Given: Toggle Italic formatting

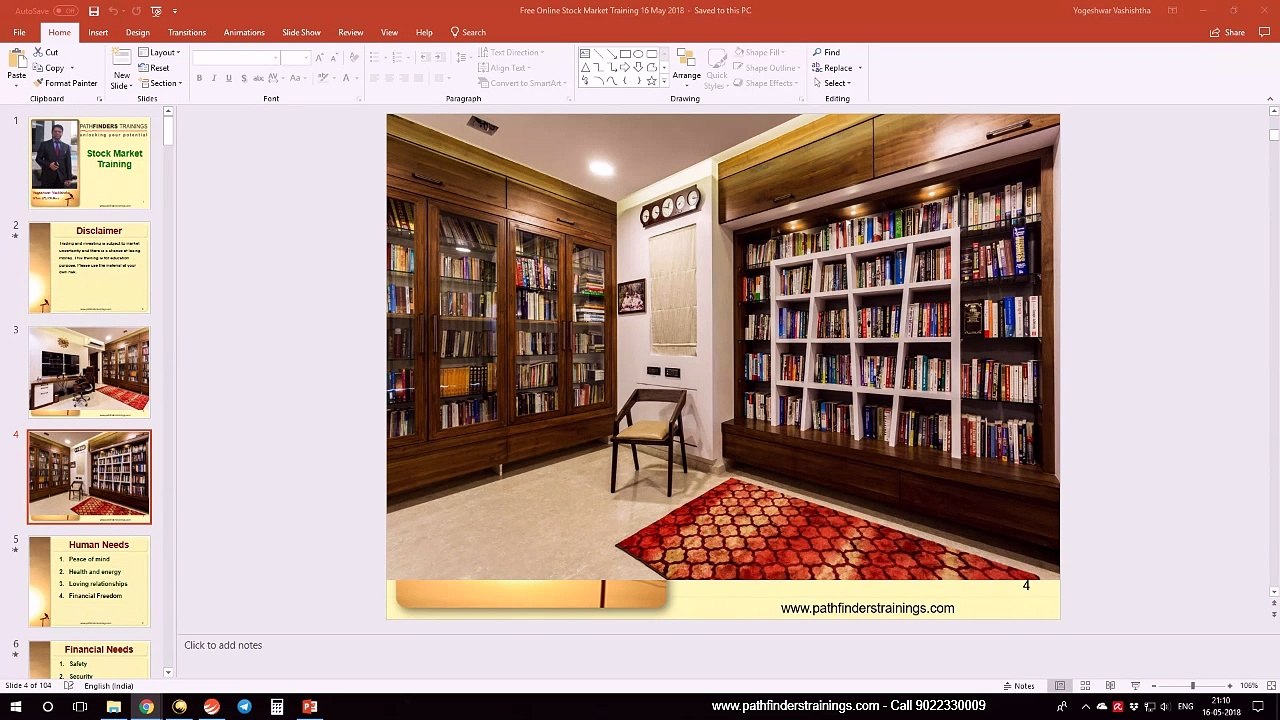Looking at the screenshot, I should click(214, 78).
